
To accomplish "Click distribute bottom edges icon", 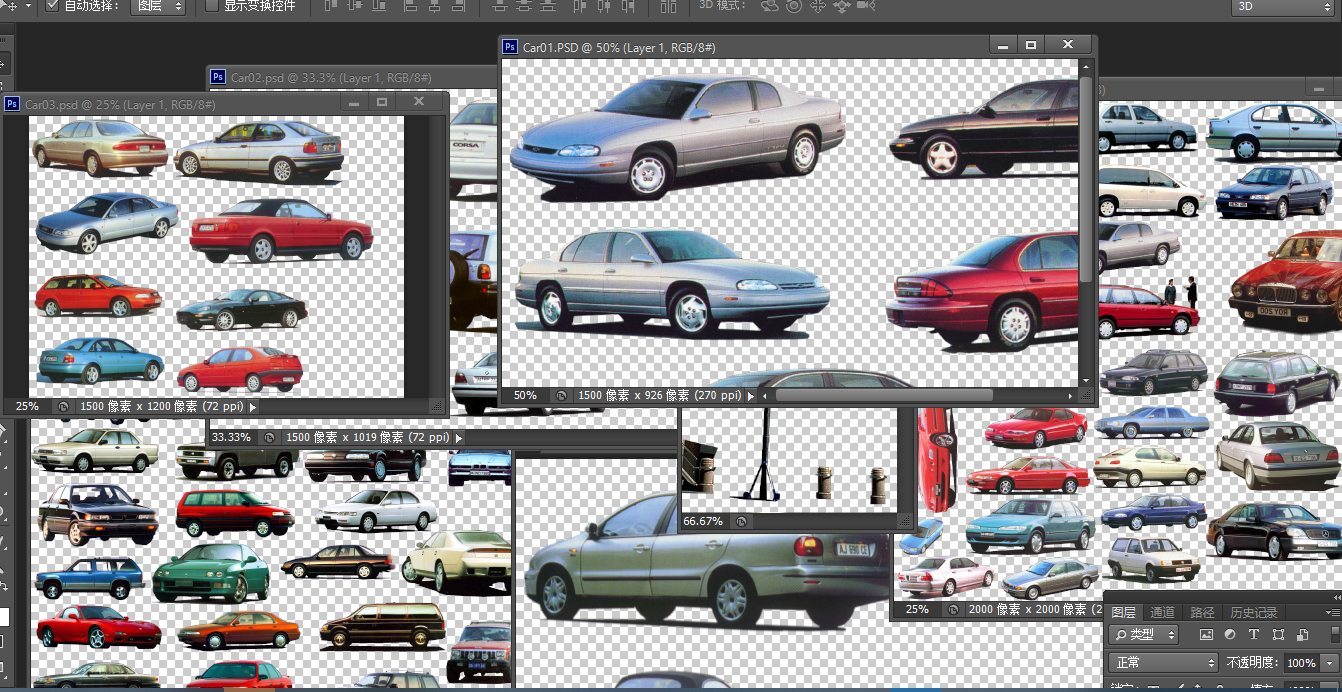I will click(548, 6).
